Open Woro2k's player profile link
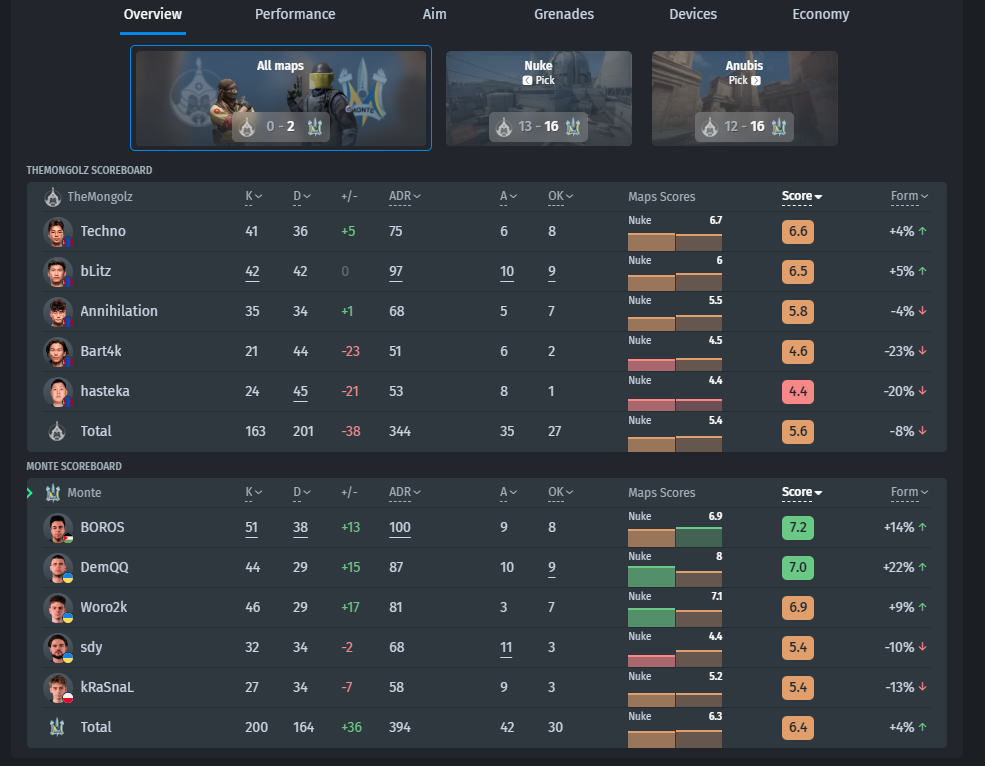 point(104,608)
